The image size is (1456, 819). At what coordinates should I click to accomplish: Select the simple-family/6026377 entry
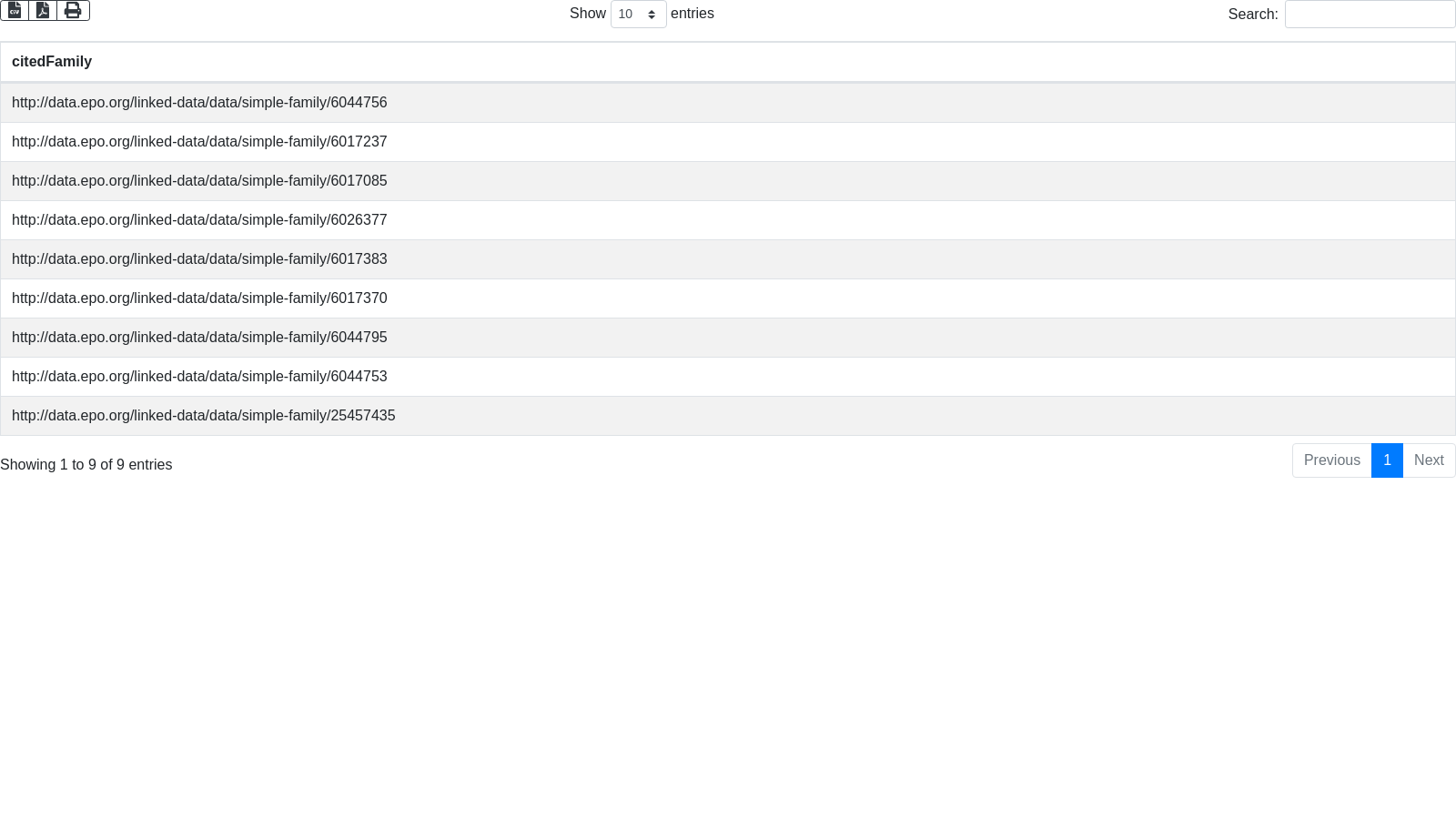[x=199, y=220]
